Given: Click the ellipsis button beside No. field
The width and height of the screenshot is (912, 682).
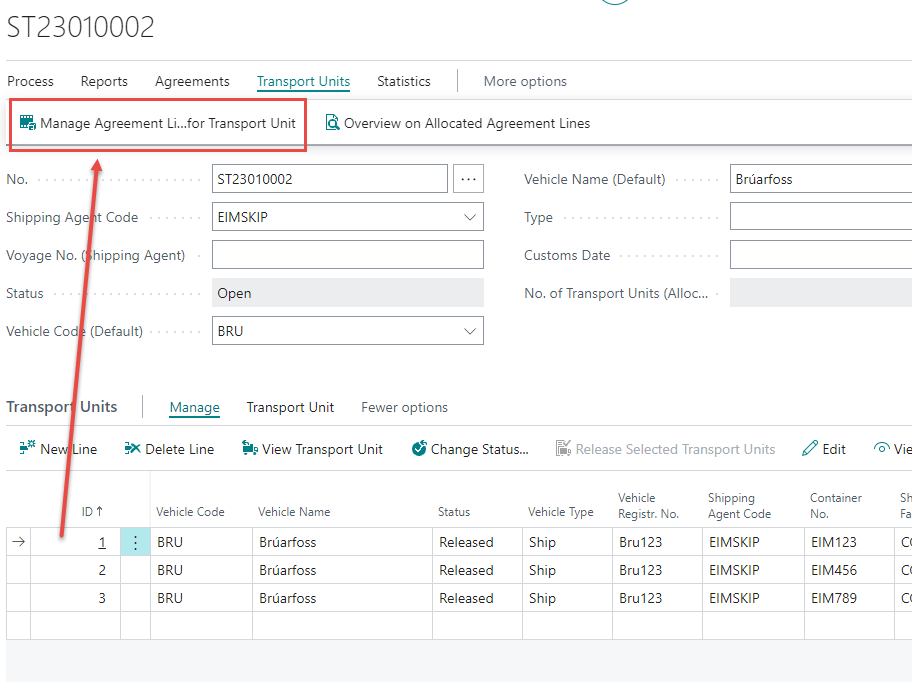Looking at the screenshot, I should [x=468, y=179].
